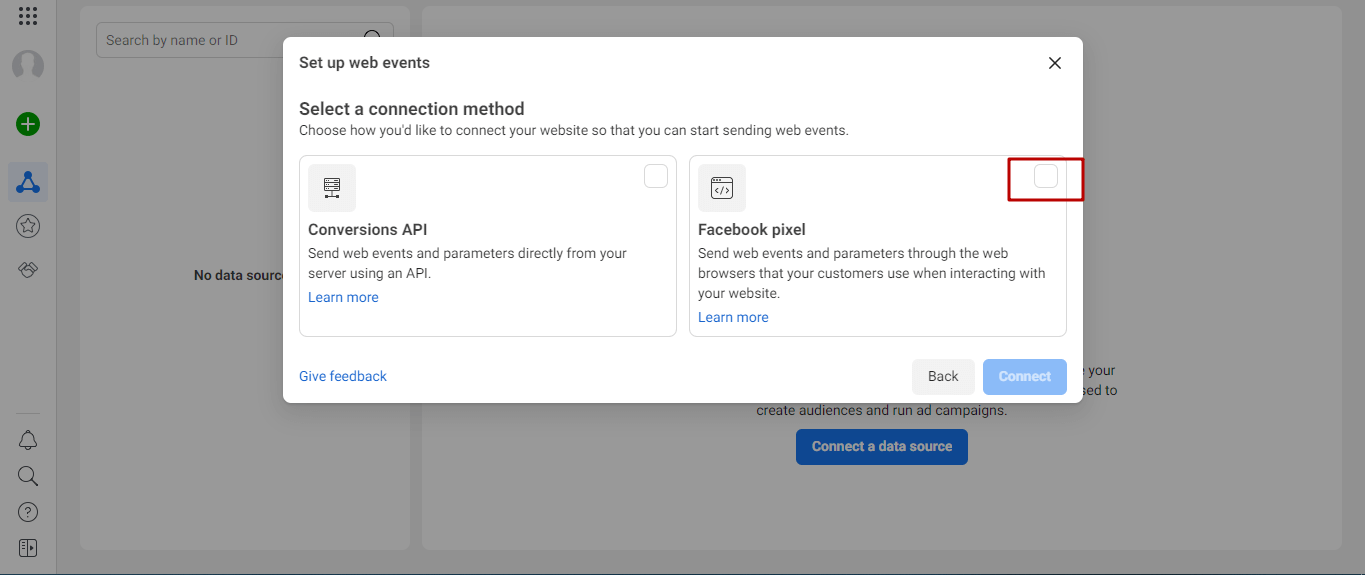
Task: Select the Facebook pixel radio option
Action: click(x=1046, y=176)
